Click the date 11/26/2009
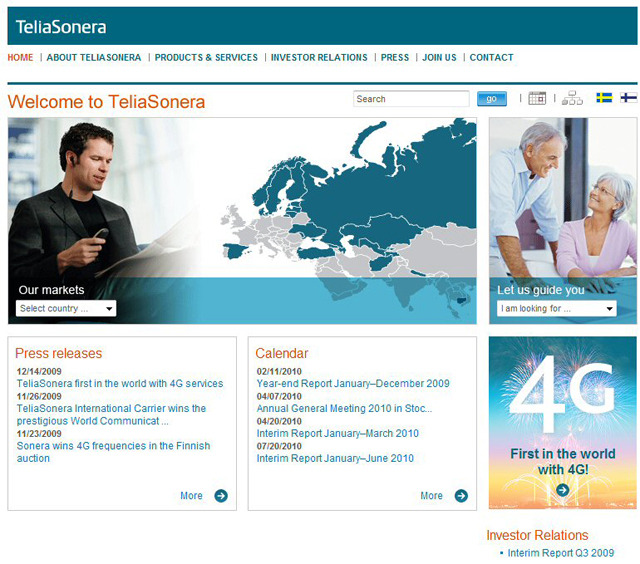The height and width of the screenshot is (564, 640). click(x=39, y=396)
